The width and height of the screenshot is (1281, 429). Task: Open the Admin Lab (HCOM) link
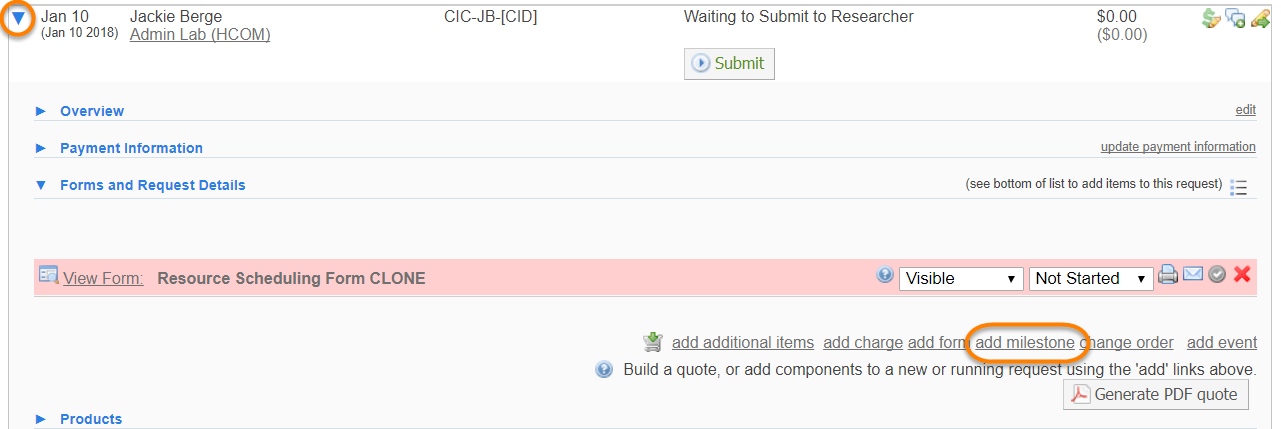coord(200,35)
